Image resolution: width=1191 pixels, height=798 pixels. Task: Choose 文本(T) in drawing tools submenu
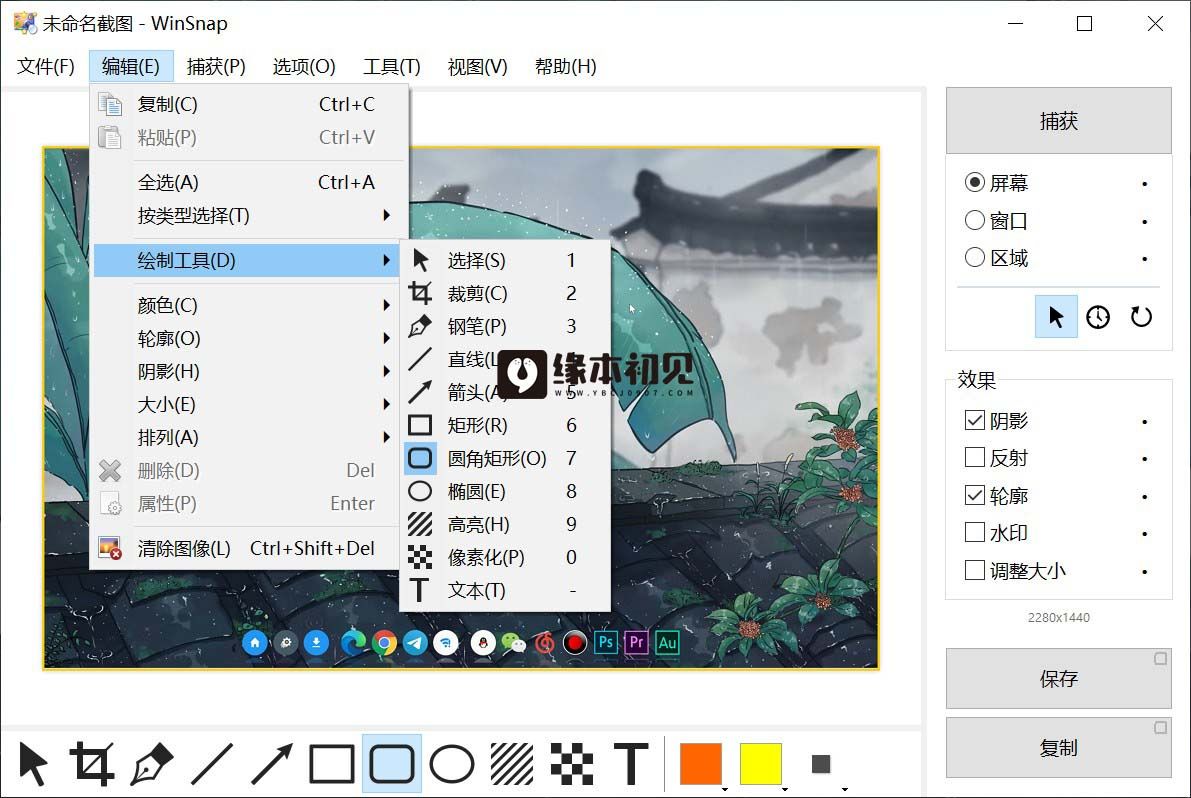click(x=505, y=590)
